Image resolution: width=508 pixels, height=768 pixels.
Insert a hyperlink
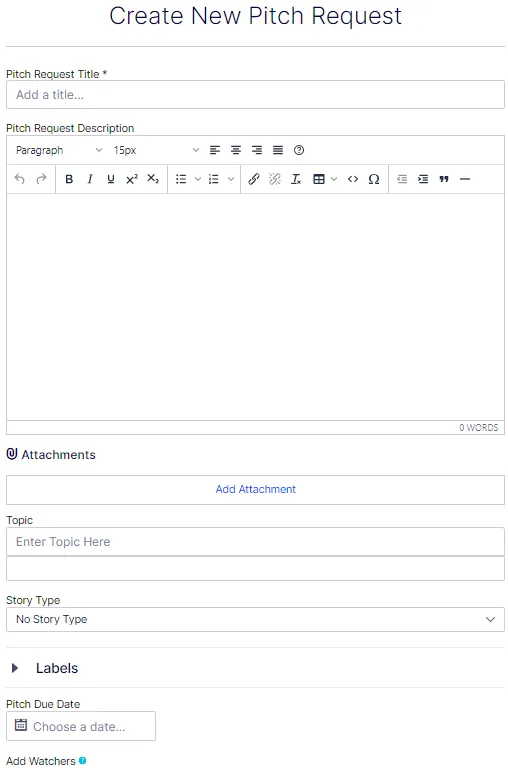click(254, 179)
